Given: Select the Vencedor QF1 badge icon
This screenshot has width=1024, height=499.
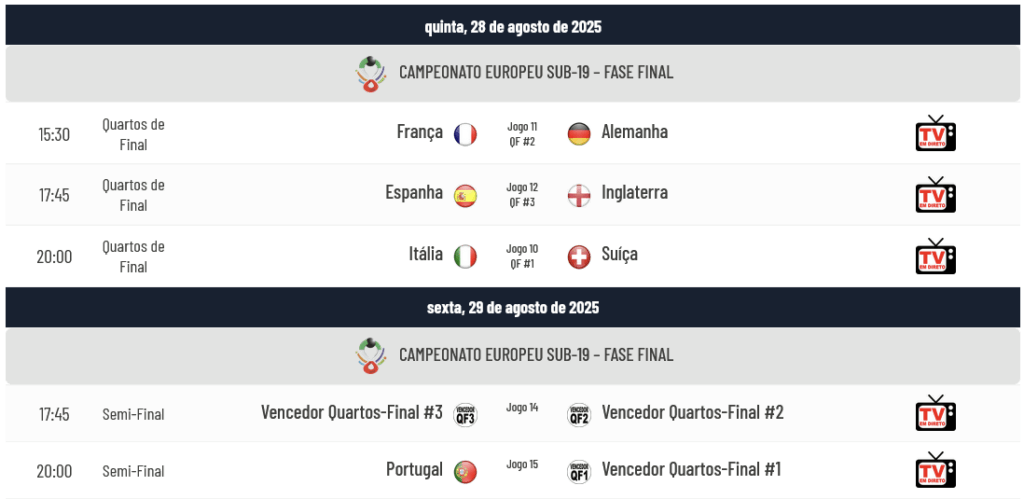Looking at the screenshot, I should [x=579, y=472].
